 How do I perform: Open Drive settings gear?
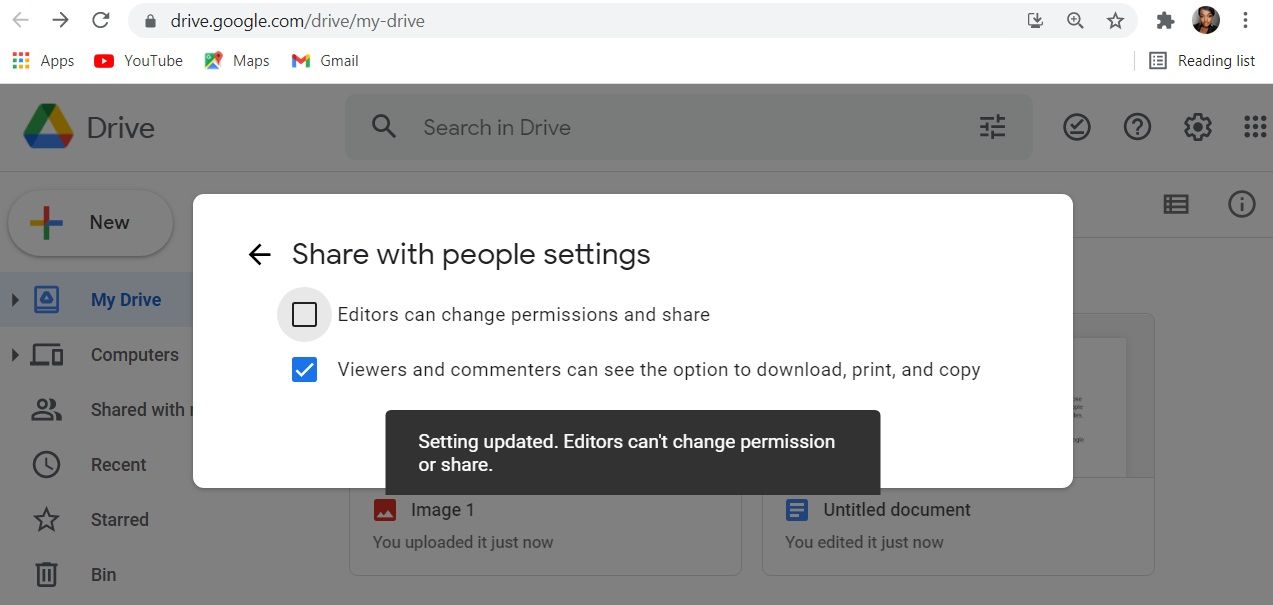pyautogui.click(x=1197, y=127)
